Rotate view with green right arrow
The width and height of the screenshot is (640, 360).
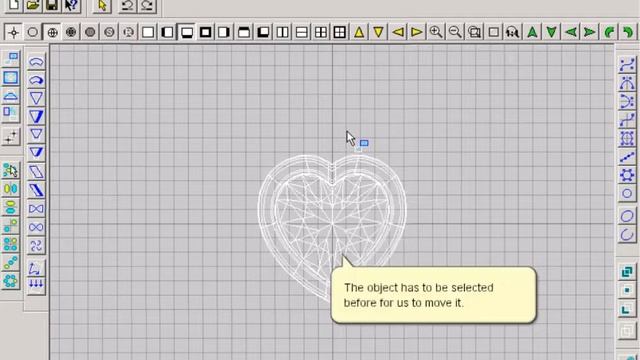[589, 32]
